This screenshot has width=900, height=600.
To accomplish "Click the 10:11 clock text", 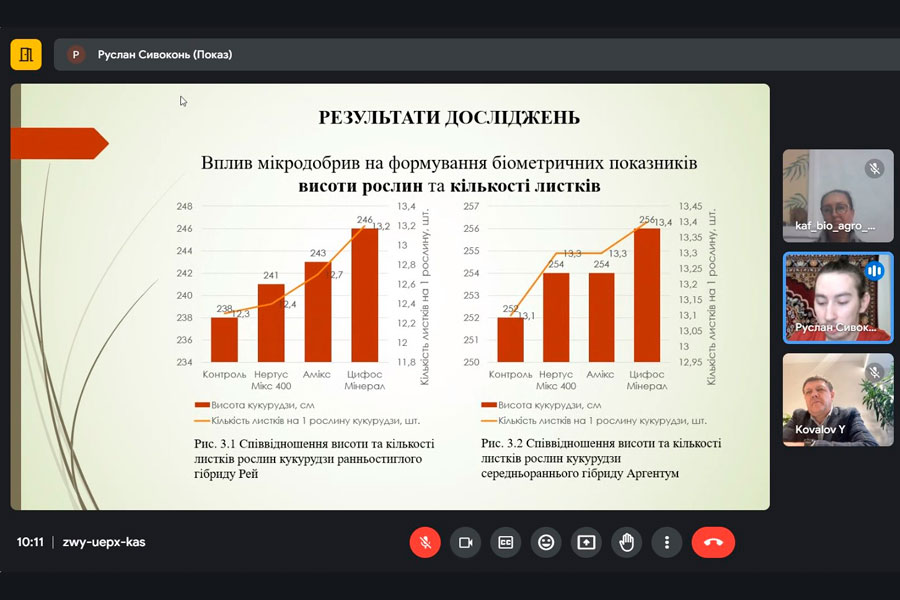I will click(x=30, y=542).
